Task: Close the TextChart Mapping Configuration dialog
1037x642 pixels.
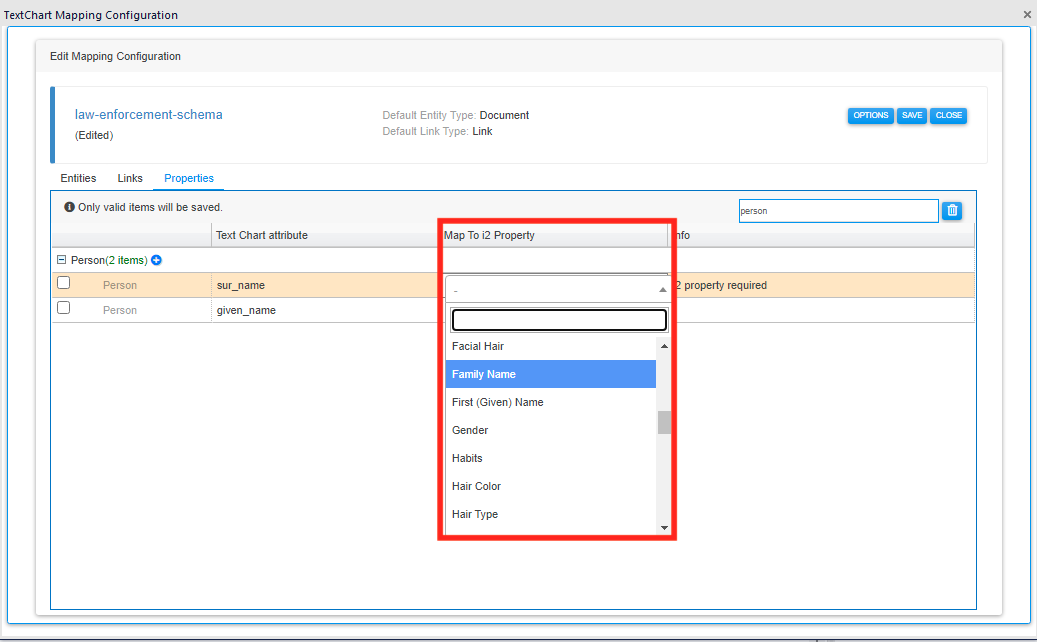Action: pyautogui.click(x=1027, y=15)
